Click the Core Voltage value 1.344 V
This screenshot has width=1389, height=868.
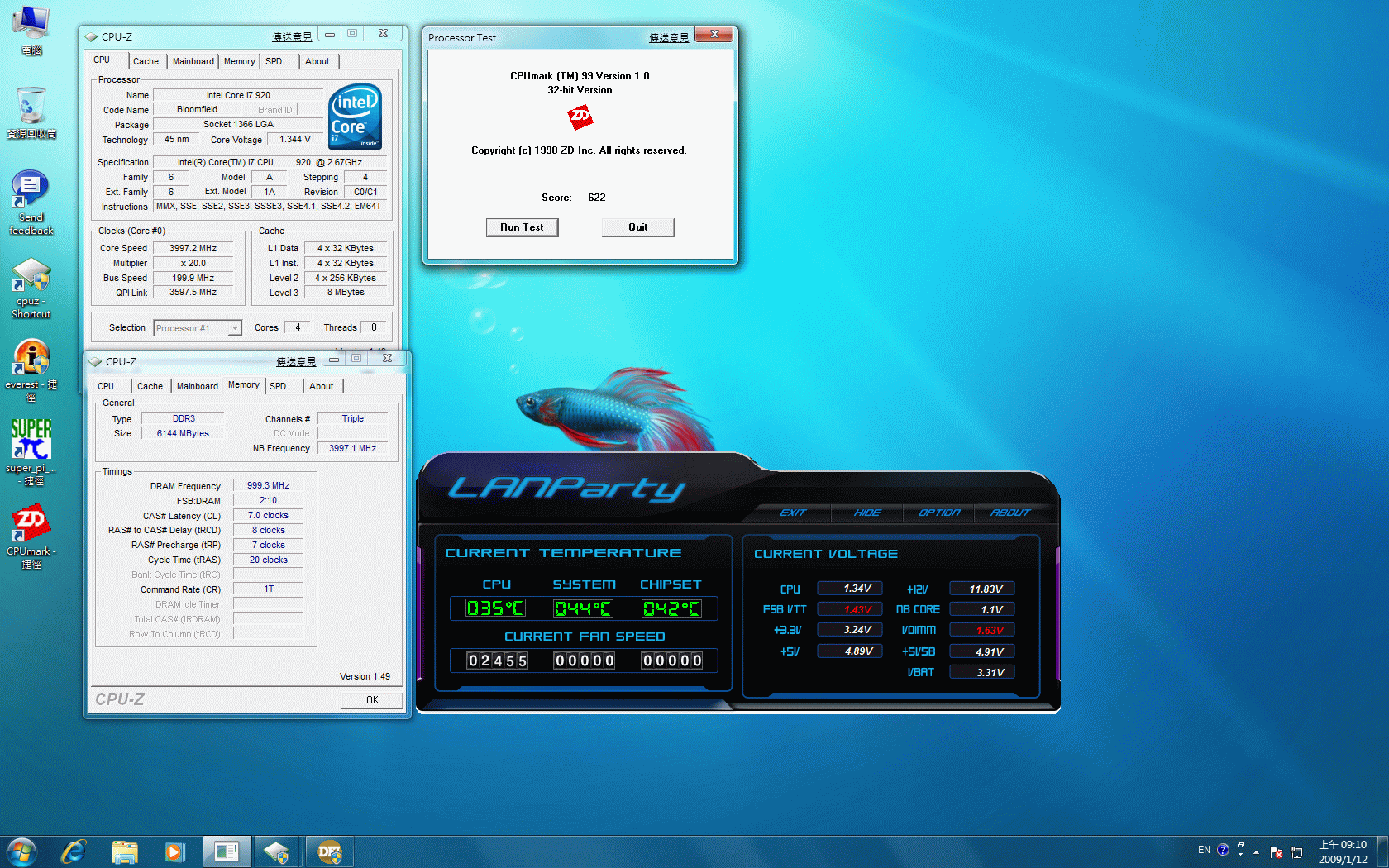coord(295,139)
